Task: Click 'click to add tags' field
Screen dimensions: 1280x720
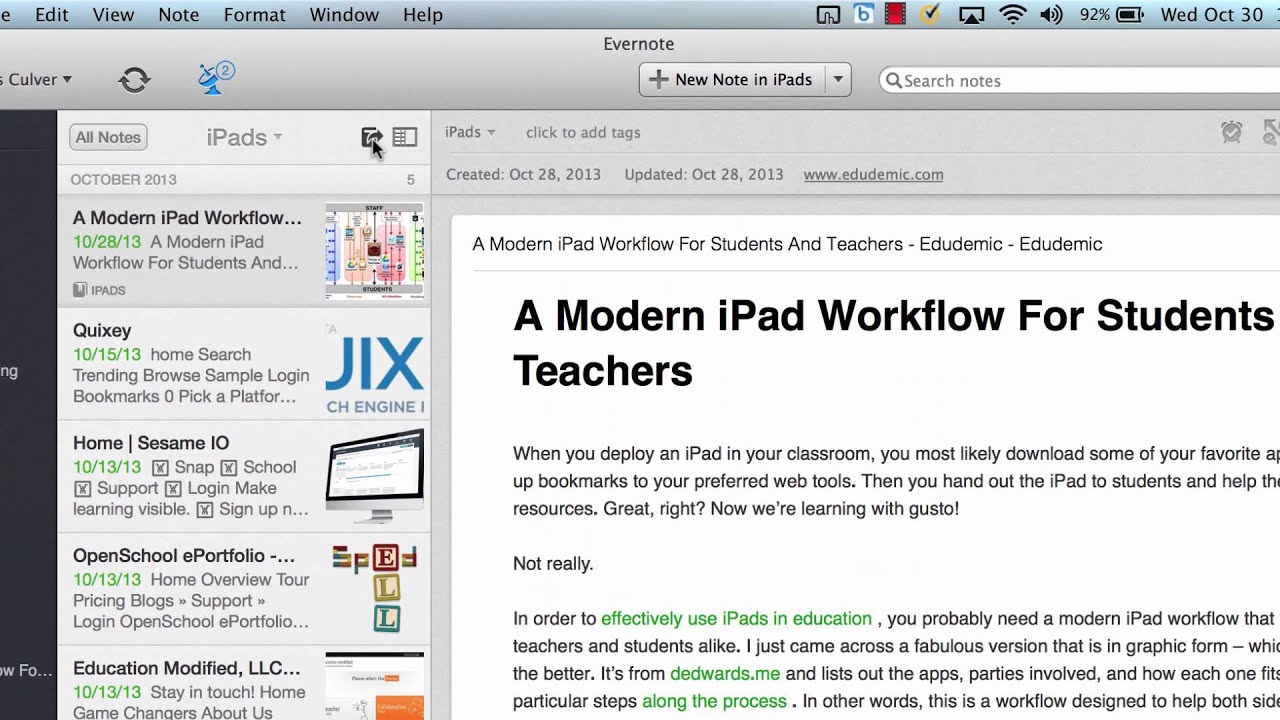Action: (583, 132)
